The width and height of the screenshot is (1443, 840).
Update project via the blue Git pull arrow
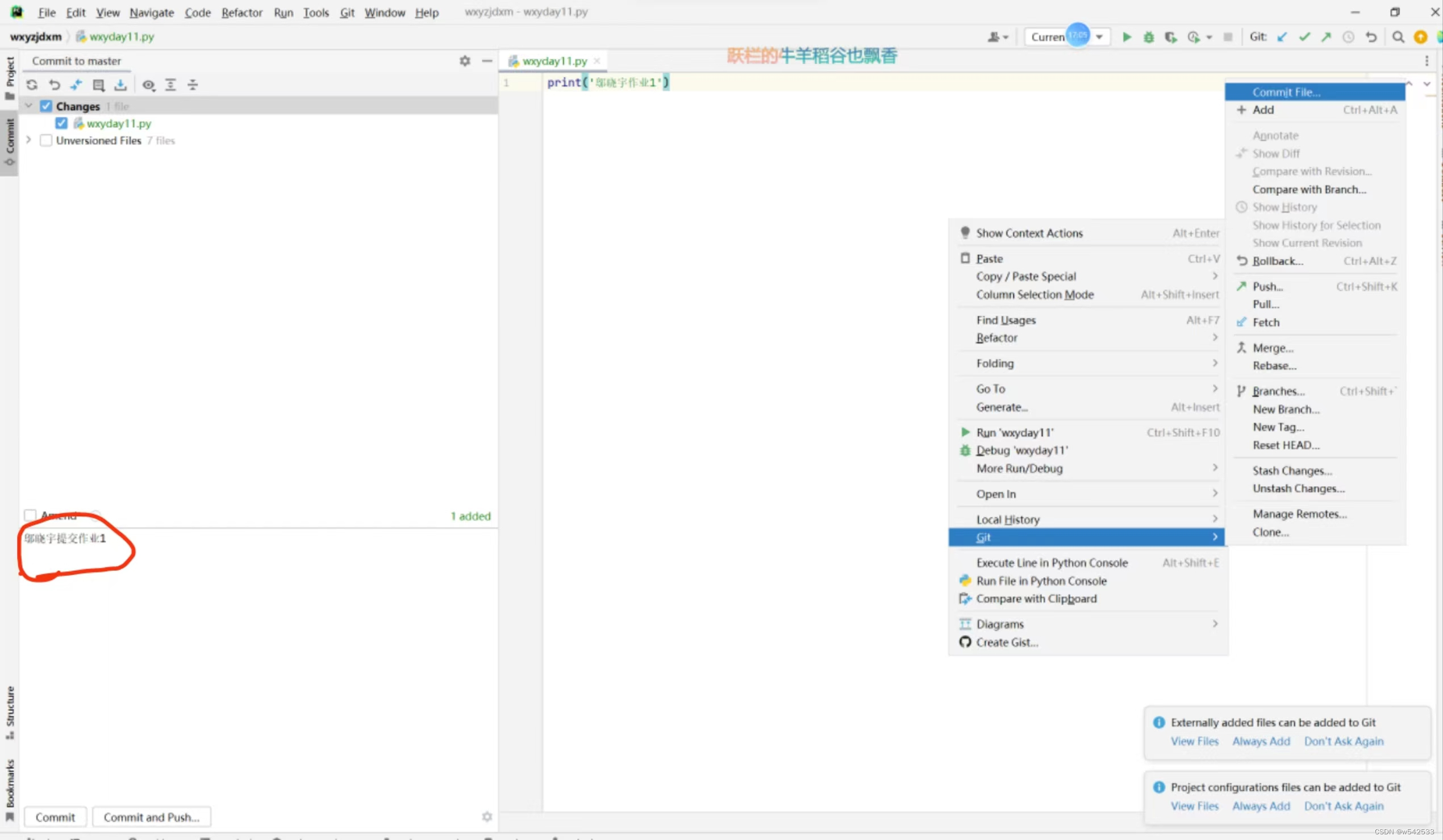[x=1282, y=37]
